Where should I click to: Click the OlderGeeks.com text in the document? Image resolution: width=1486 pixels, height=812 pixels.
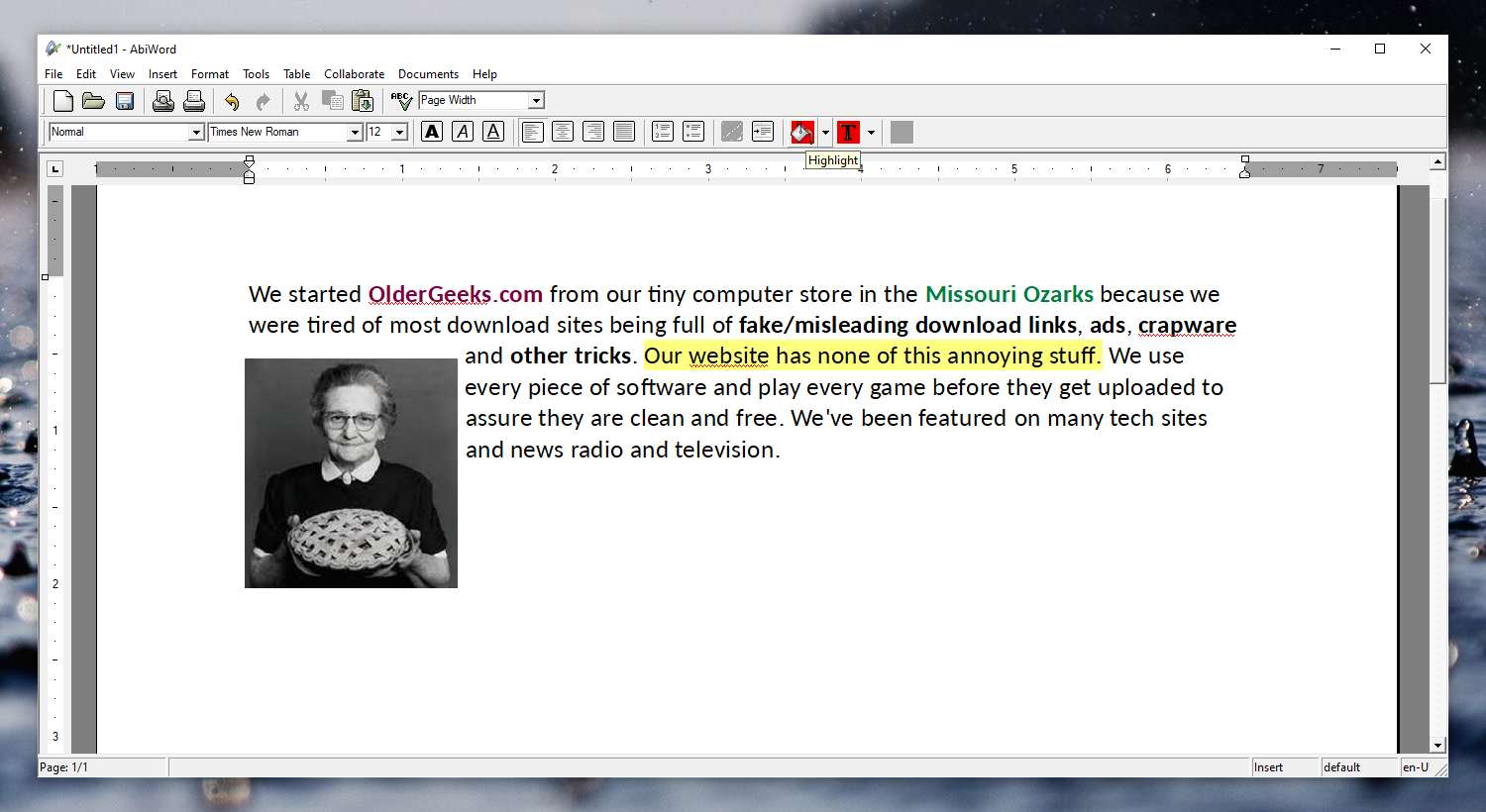(x=455, y=294)
